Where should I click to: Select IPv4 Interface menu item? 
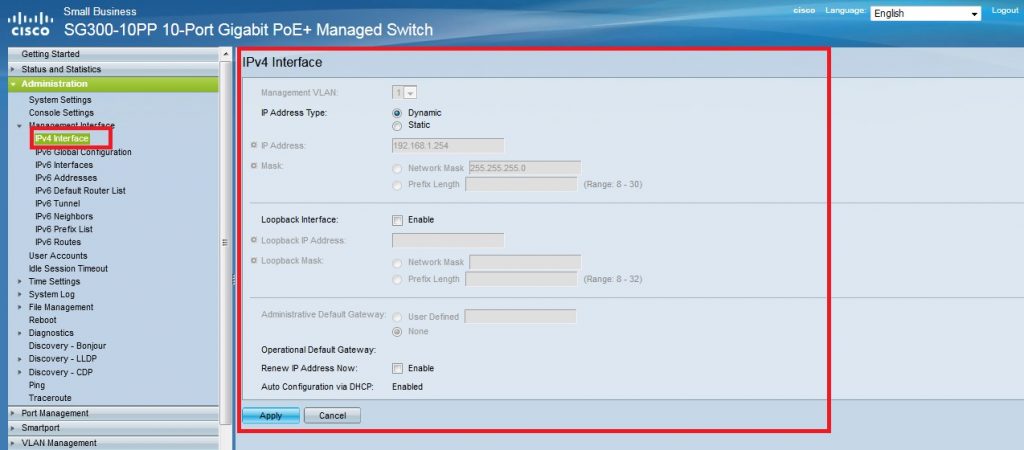pos(61,139)
